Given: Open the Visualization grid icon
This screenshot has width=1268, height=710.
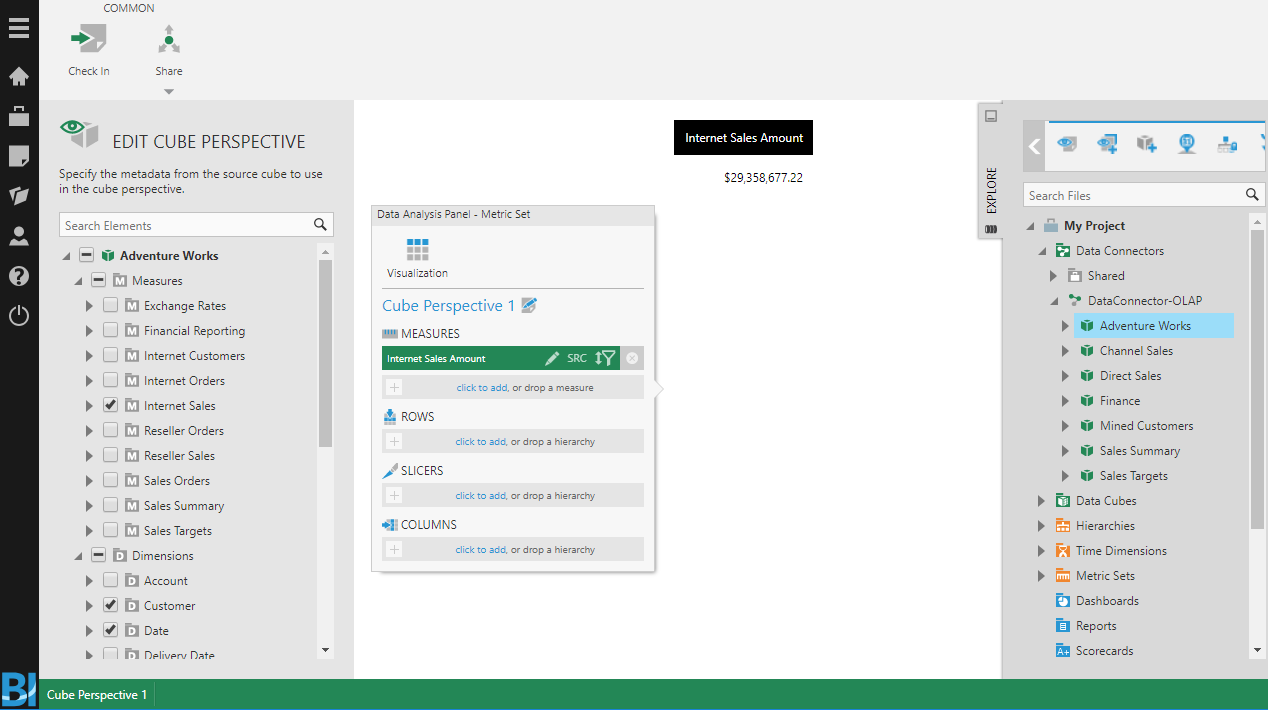Looking at the screenshot, I should click(417, 250).
